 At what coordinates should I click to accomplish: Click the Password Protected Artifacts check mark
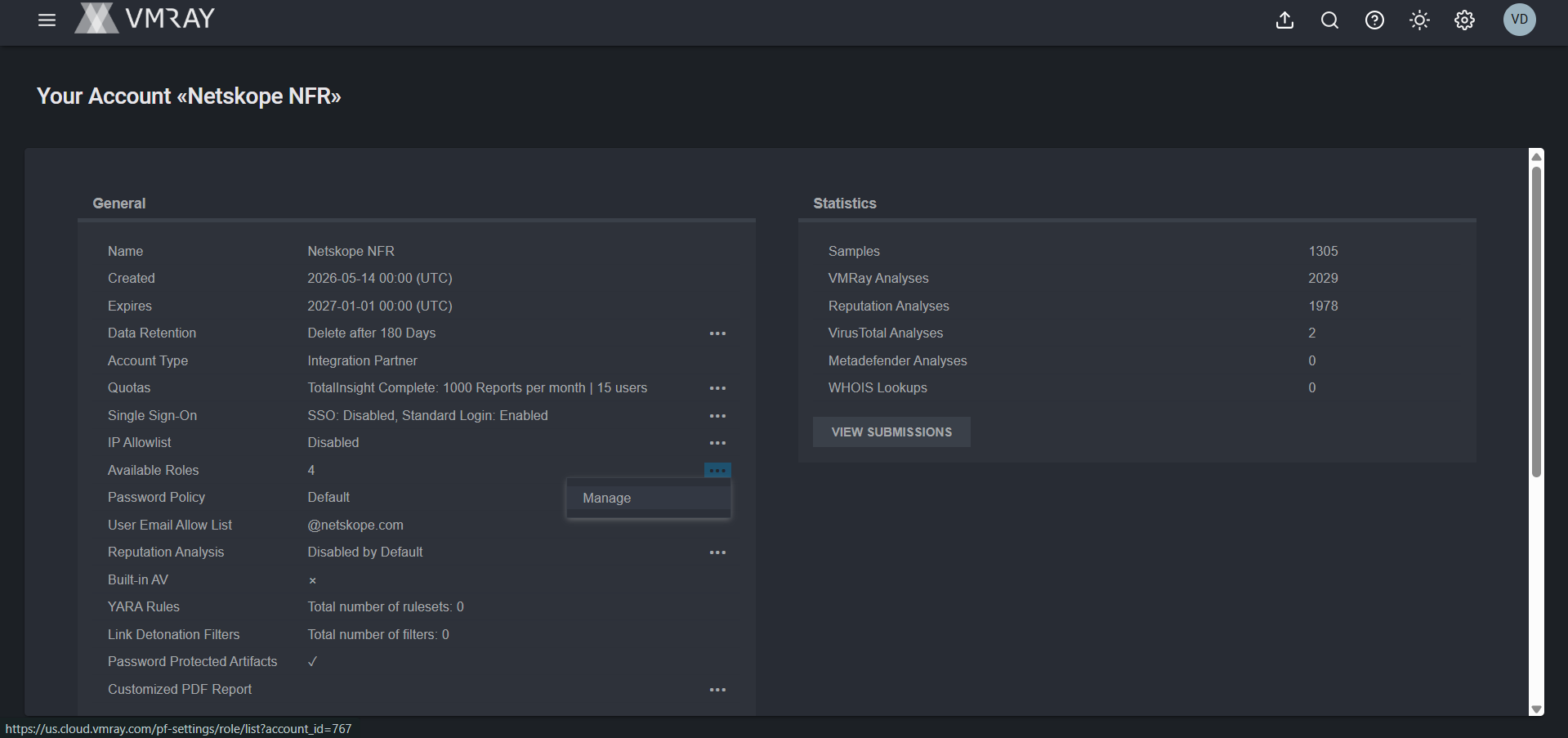point(312,662)
